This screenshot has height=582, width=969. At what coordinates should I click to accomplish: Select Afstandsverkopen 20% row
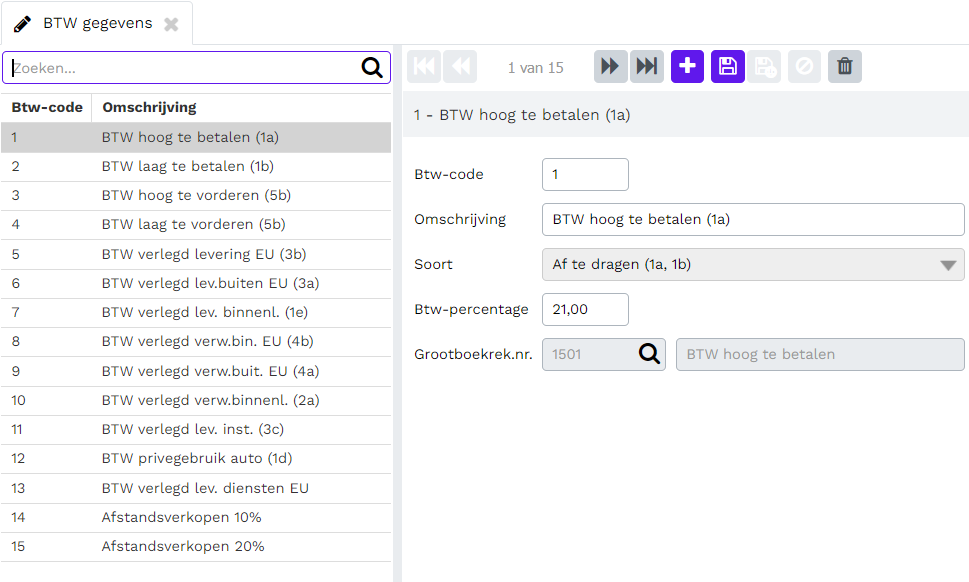(x=196, y=547)
